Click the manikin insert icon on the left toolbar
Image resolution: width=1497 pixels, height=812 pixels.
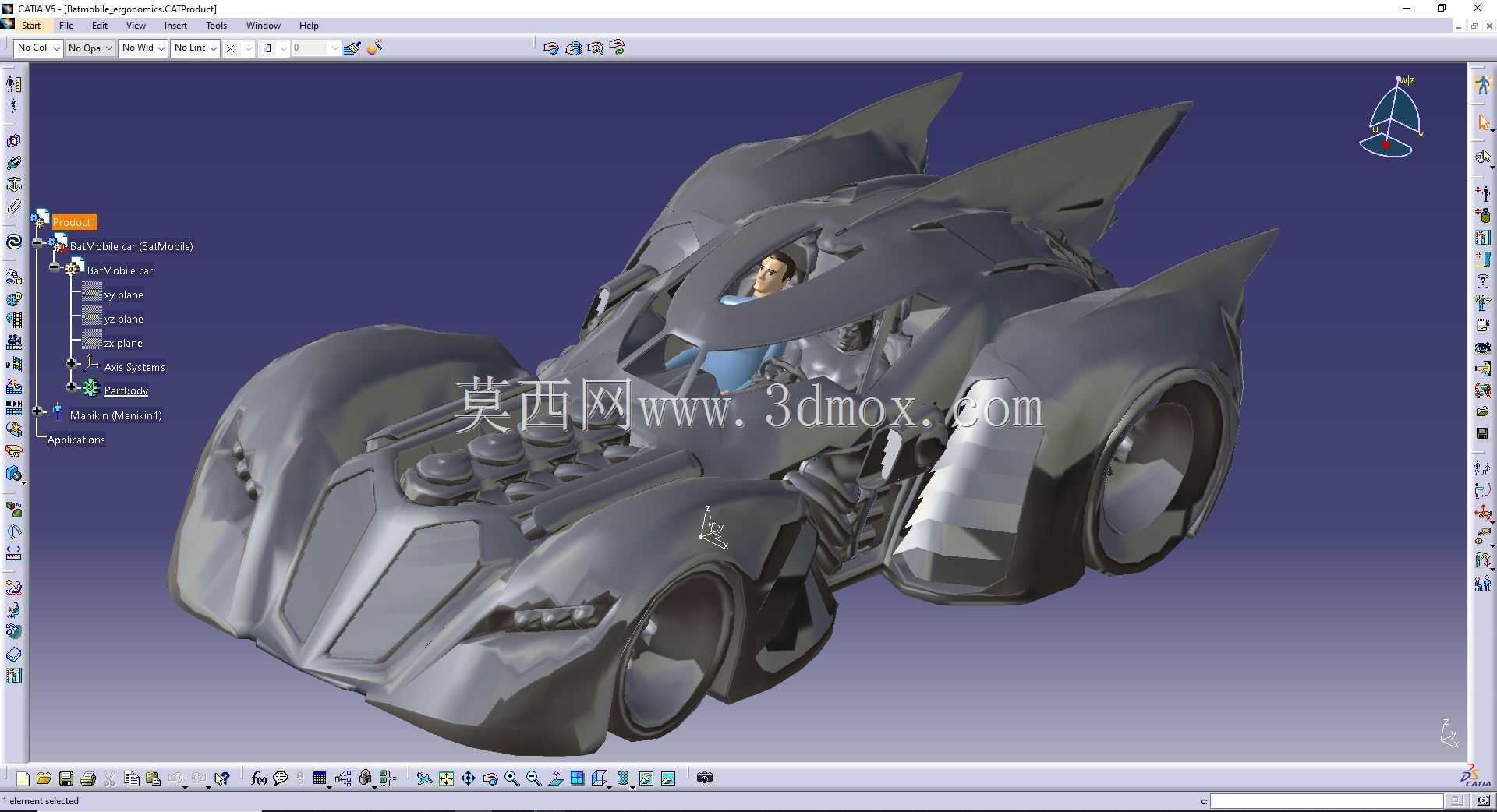[14, 83]
